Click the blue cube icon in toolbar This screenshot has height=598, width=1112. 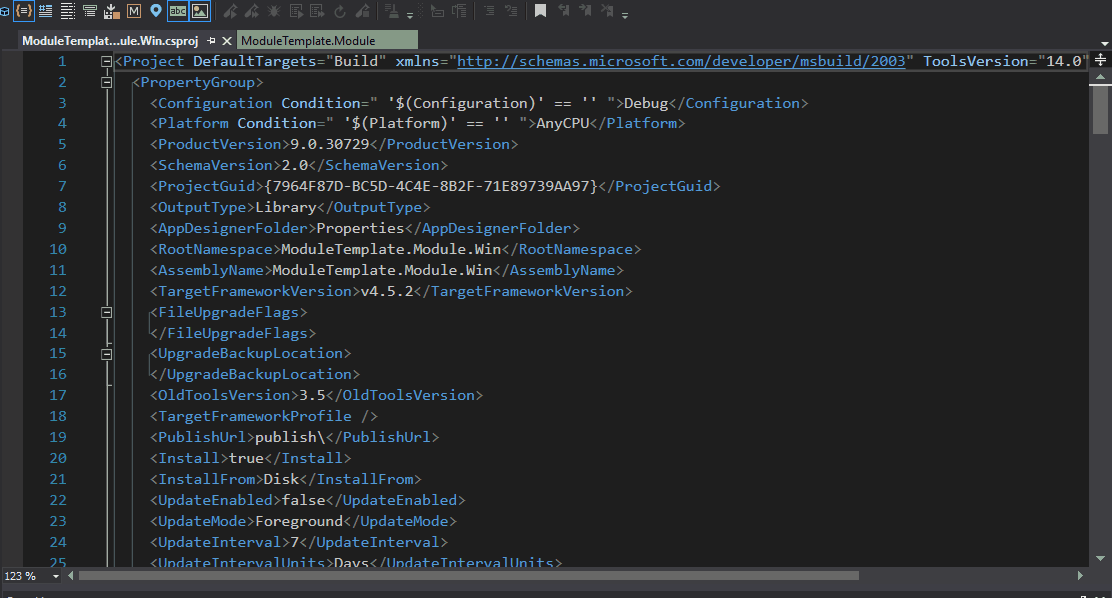point(4,11)
